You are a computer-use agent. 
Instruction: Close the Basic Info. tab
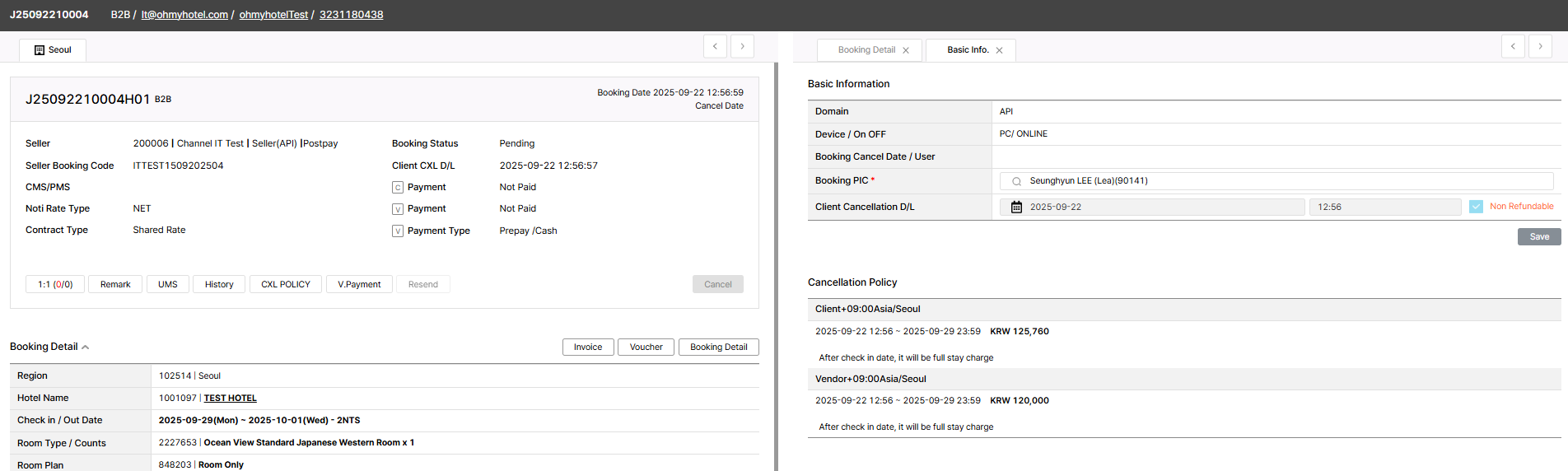point(999,50)
